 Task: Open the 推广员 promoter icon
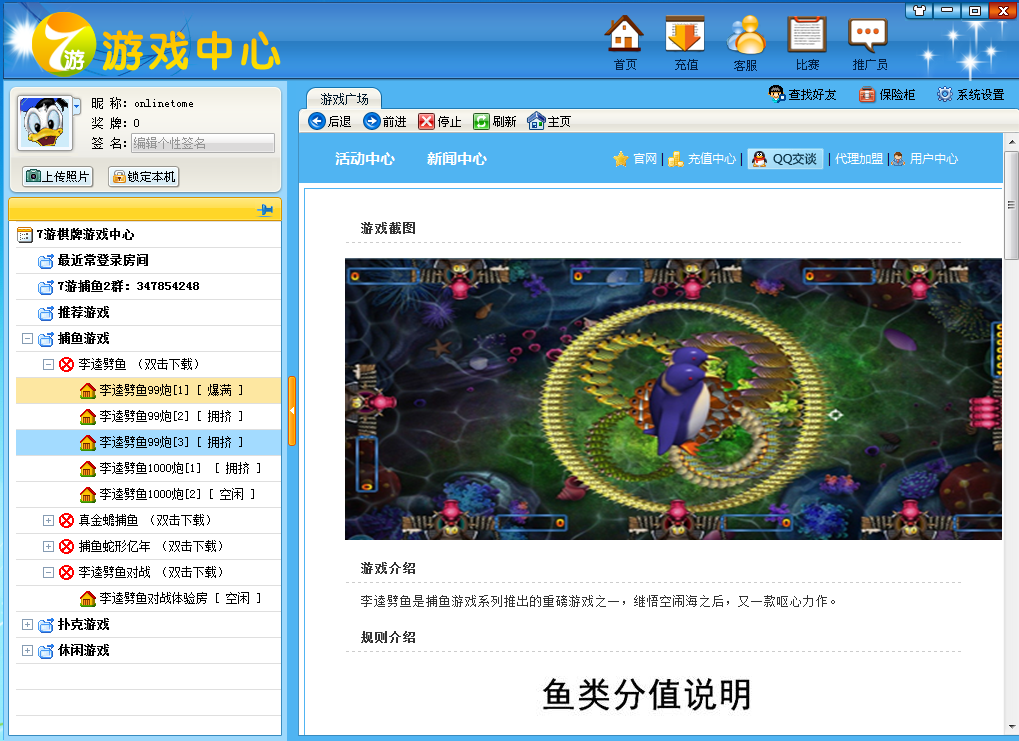point(869,43)
